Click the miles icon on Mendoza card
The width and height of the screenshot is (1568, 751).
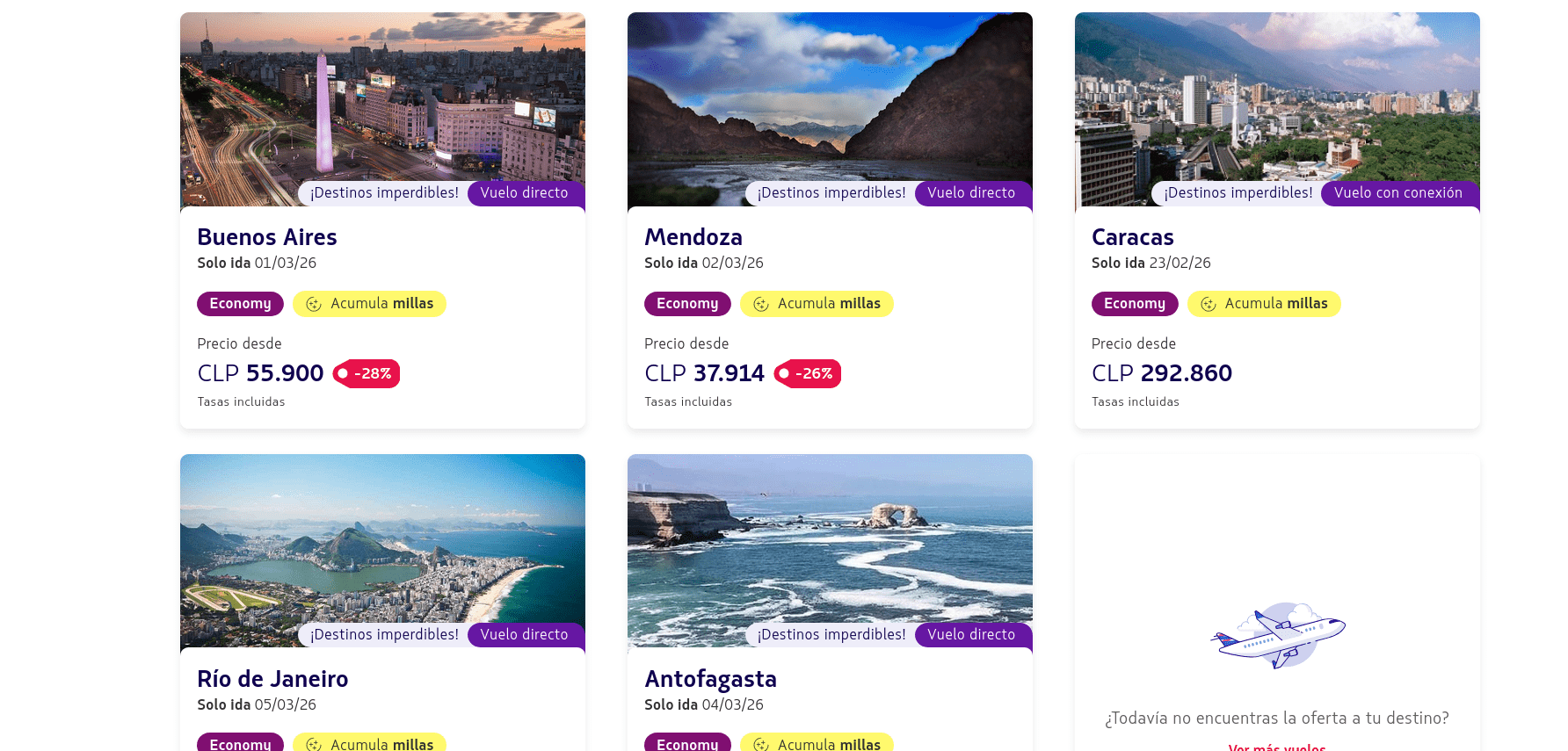(761, 304)
